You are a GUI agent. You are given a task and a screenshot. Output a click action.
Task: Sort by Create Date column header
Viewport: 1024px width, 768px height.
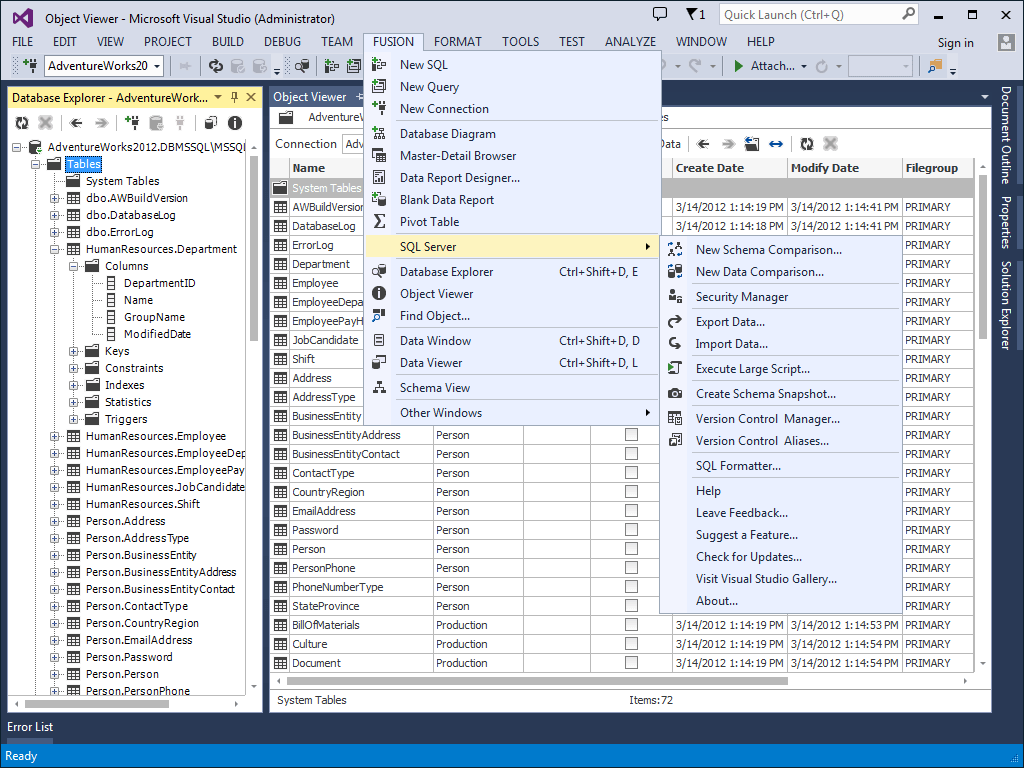pos(729,168)
